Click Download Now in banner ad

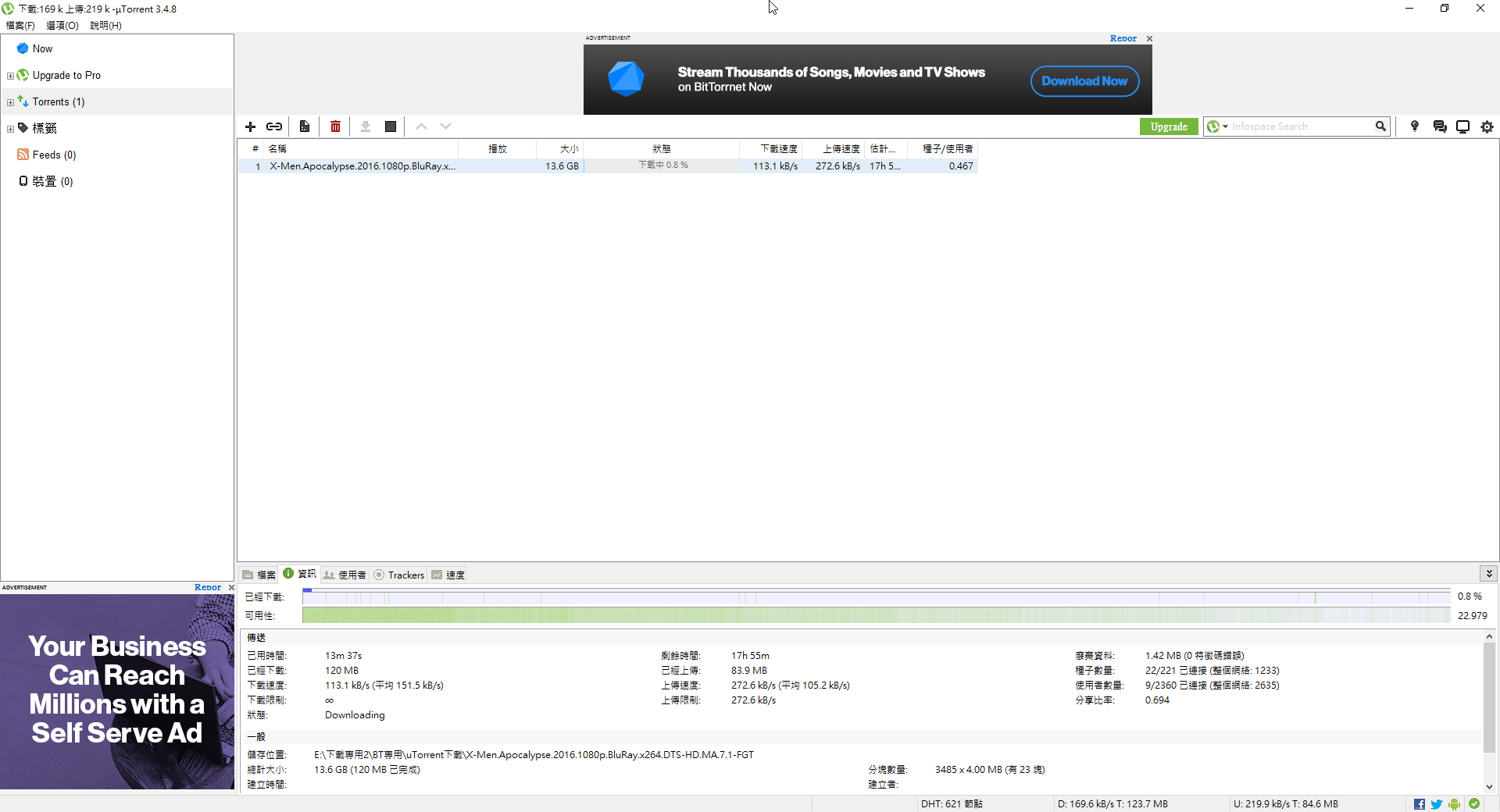coord(1084,81)
